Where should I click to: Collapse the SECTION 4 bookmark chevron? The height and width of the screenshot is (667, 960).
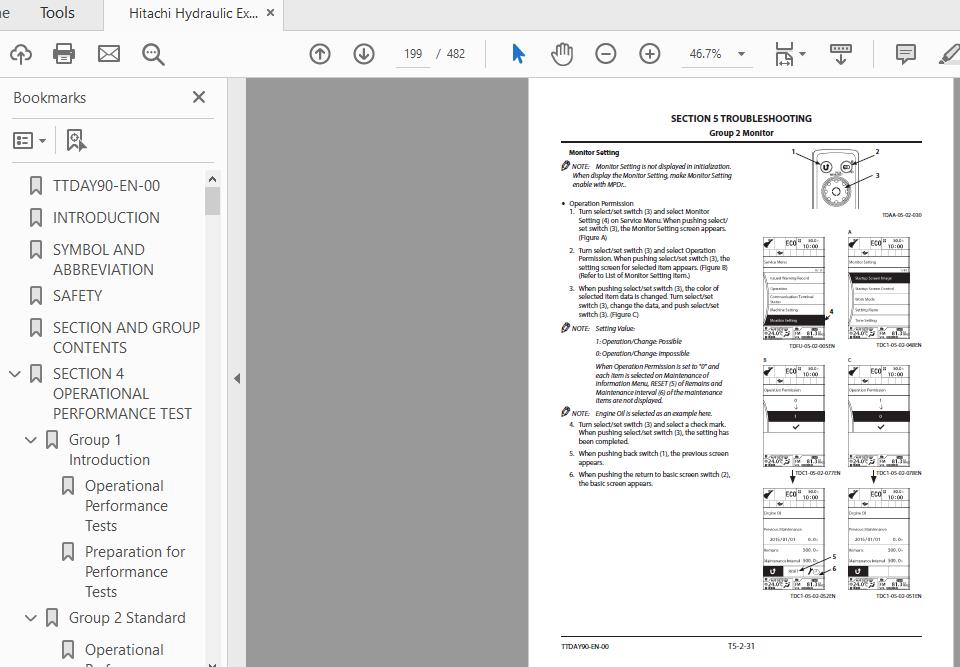click(x=15, y=374)
